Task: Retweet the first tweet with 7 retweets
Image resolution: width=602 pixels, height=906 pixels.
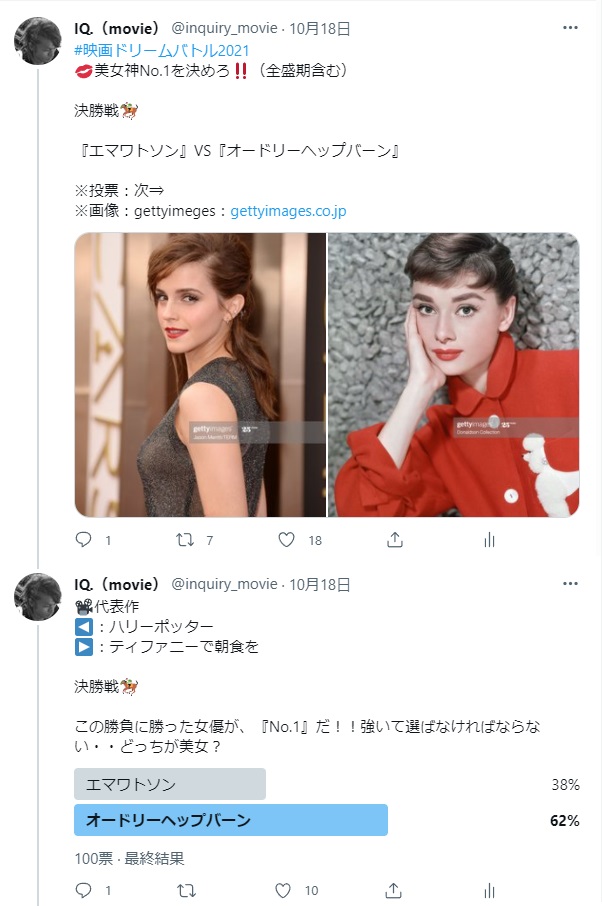Action: tap(185, 540)
